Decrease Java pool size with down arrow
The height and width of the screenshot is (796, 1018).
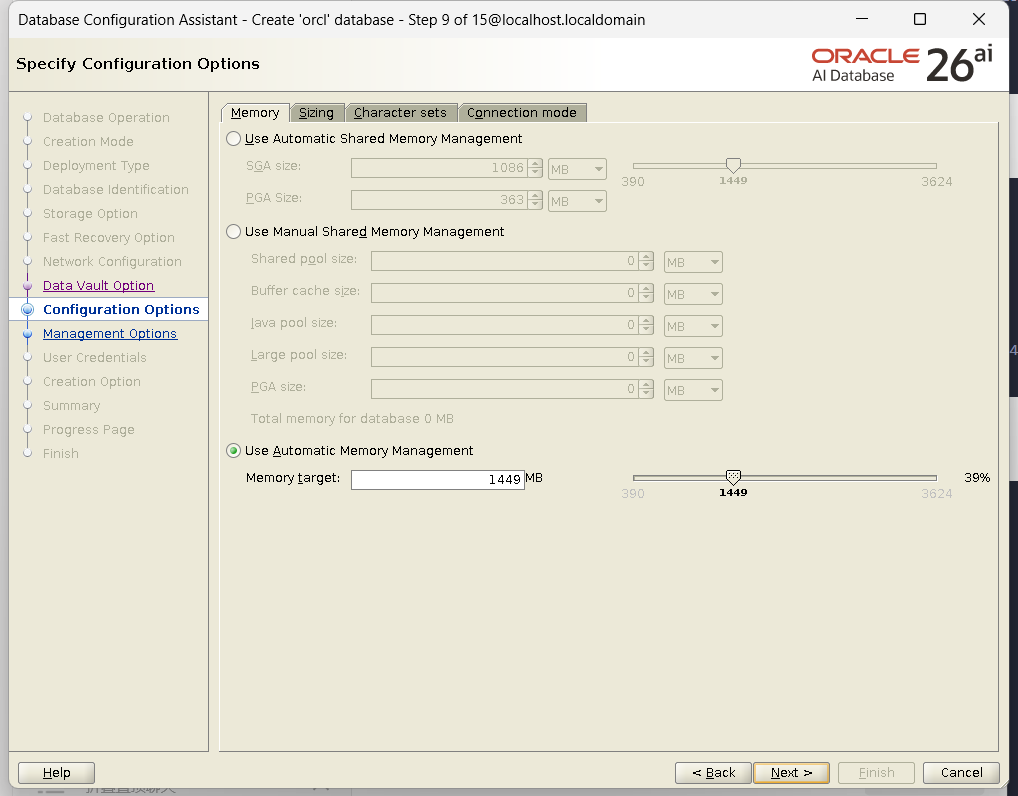646,330
